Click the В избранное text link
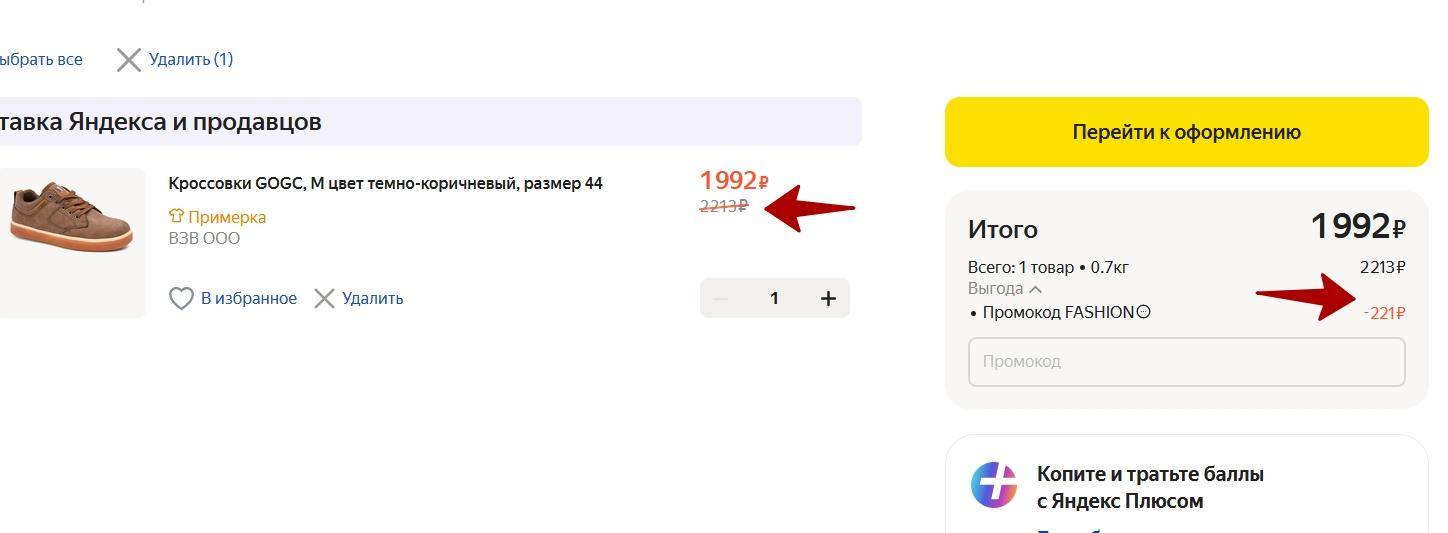 click(248, 298)
